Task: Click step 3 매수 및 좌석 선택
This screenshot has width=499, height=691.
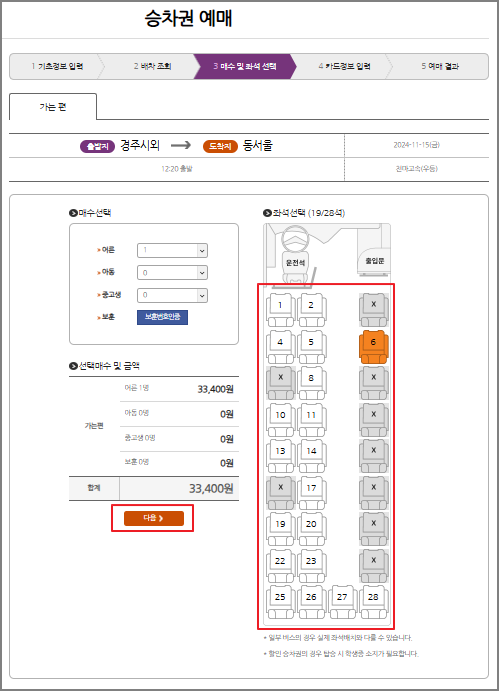Action: 245,67
